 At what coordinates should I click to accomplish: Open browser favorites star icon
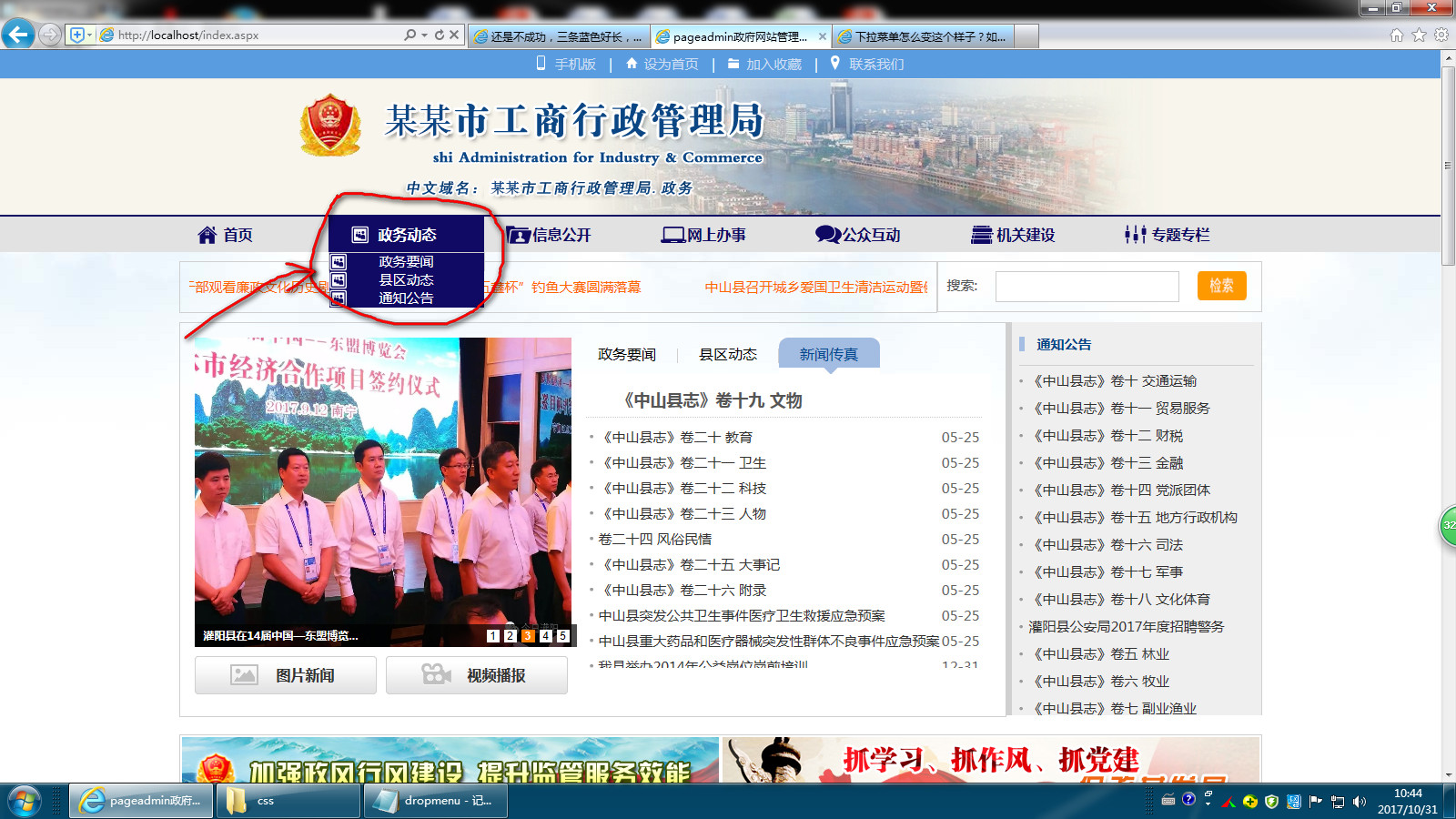coord(1419,35)
